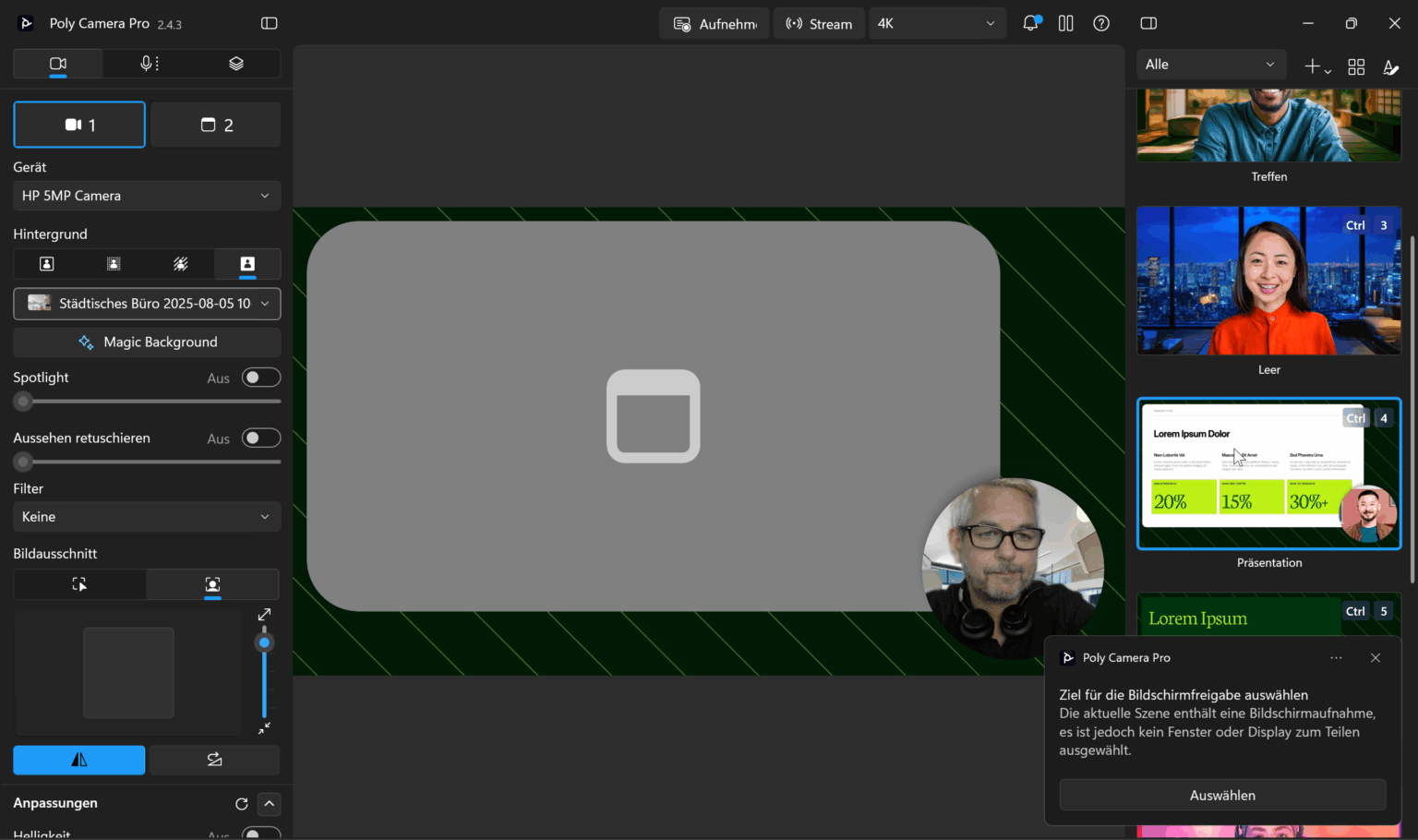The image size is (1418, 840).
Task: Click the Aufnehmen record button
Action: (715, 24)
